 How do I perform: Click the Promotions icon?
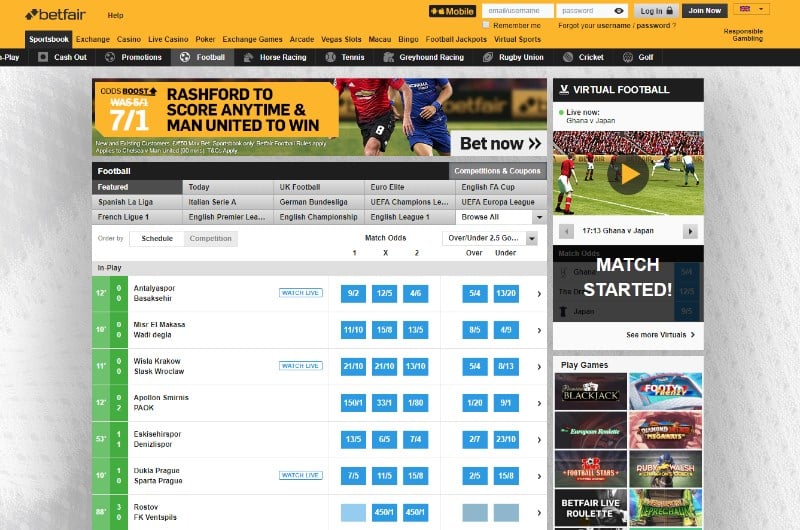(110, 57)
